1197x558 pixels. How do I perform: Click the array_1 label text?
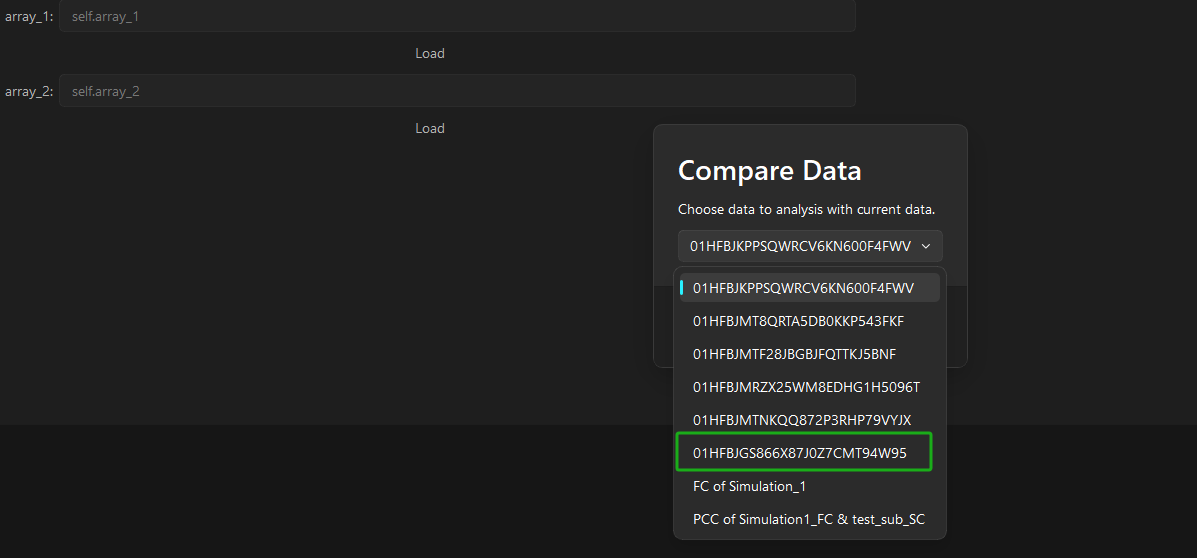coord(28,17)
